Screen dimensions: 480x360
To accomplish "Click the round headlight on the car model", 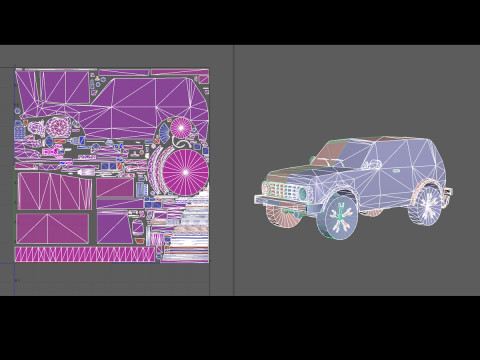I will pos(303,194).
